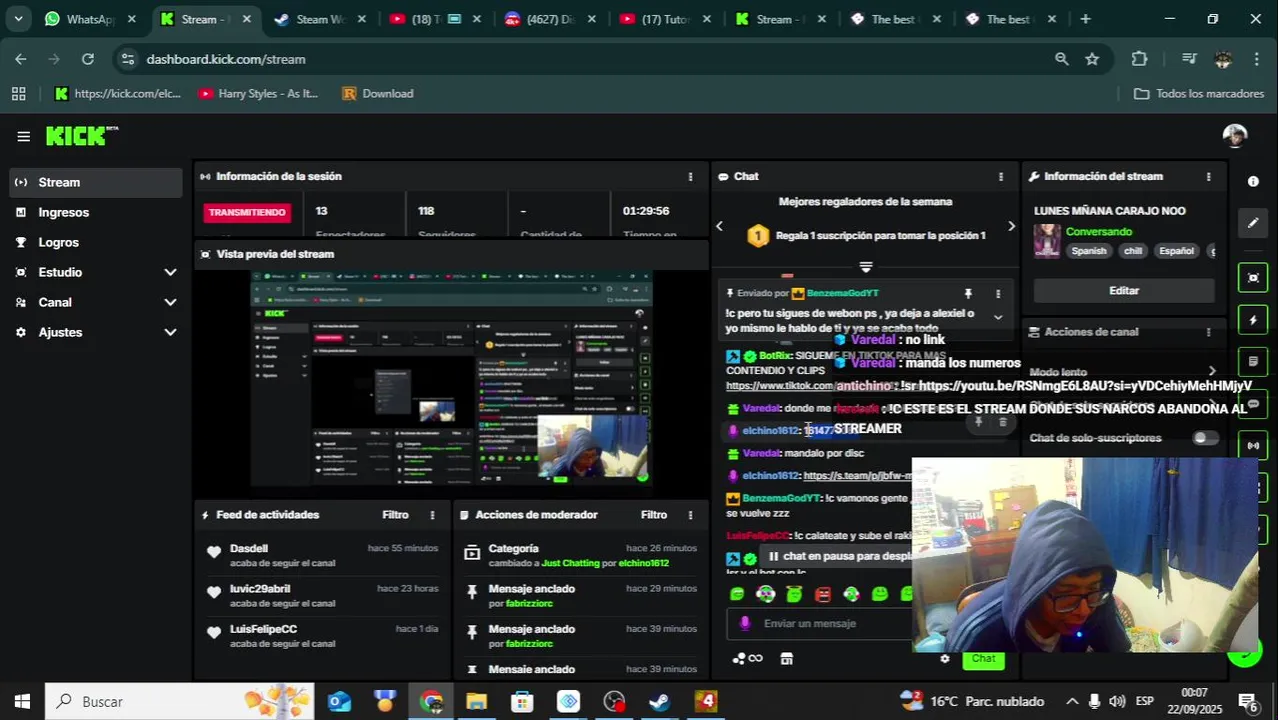Expand the Canal sidebar section
The height and width of the screenshot is (720, 1278).
coord(170,302)
